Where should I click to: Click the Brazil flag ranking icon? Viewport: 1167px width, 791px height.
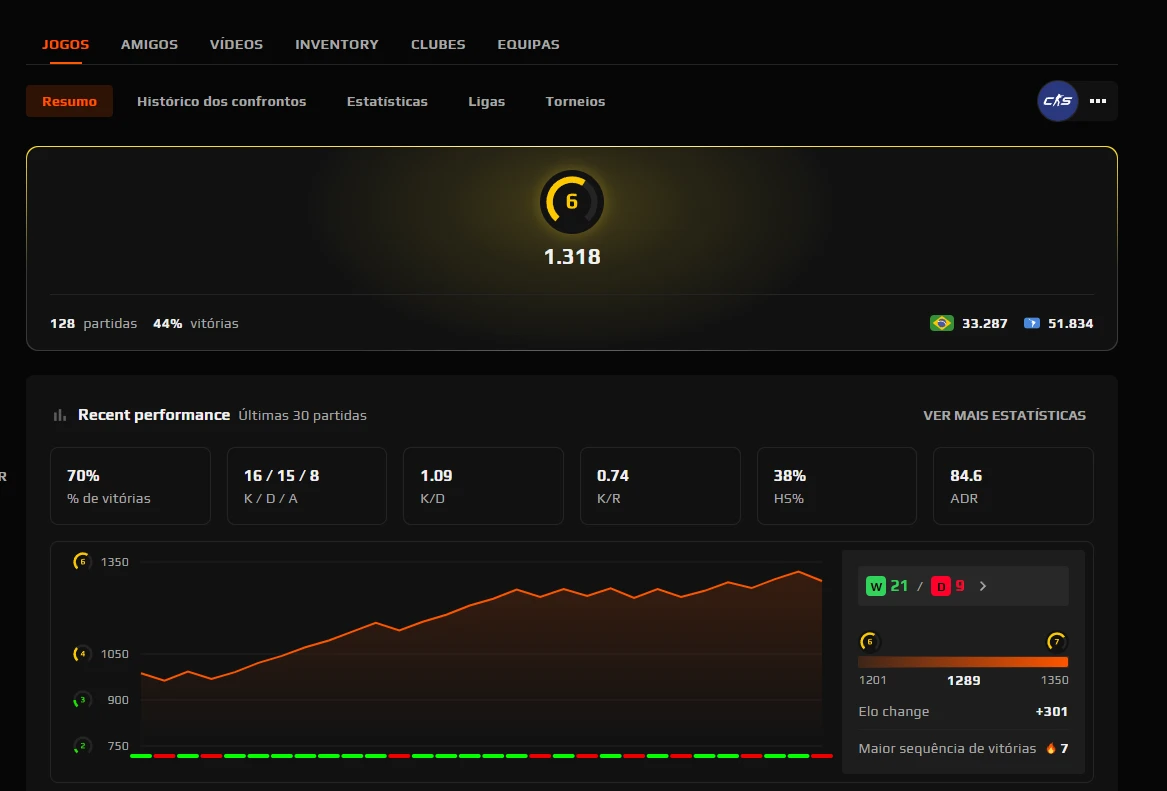[941, 323]
